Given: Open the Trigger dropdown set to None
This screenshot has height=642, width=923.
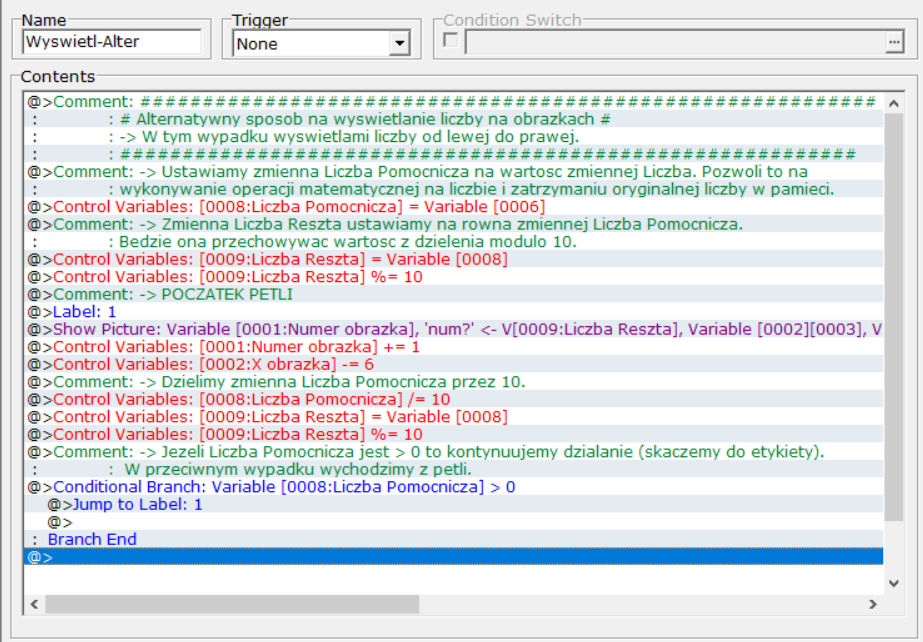Looking at the screenshot, I should click(399, 44).
